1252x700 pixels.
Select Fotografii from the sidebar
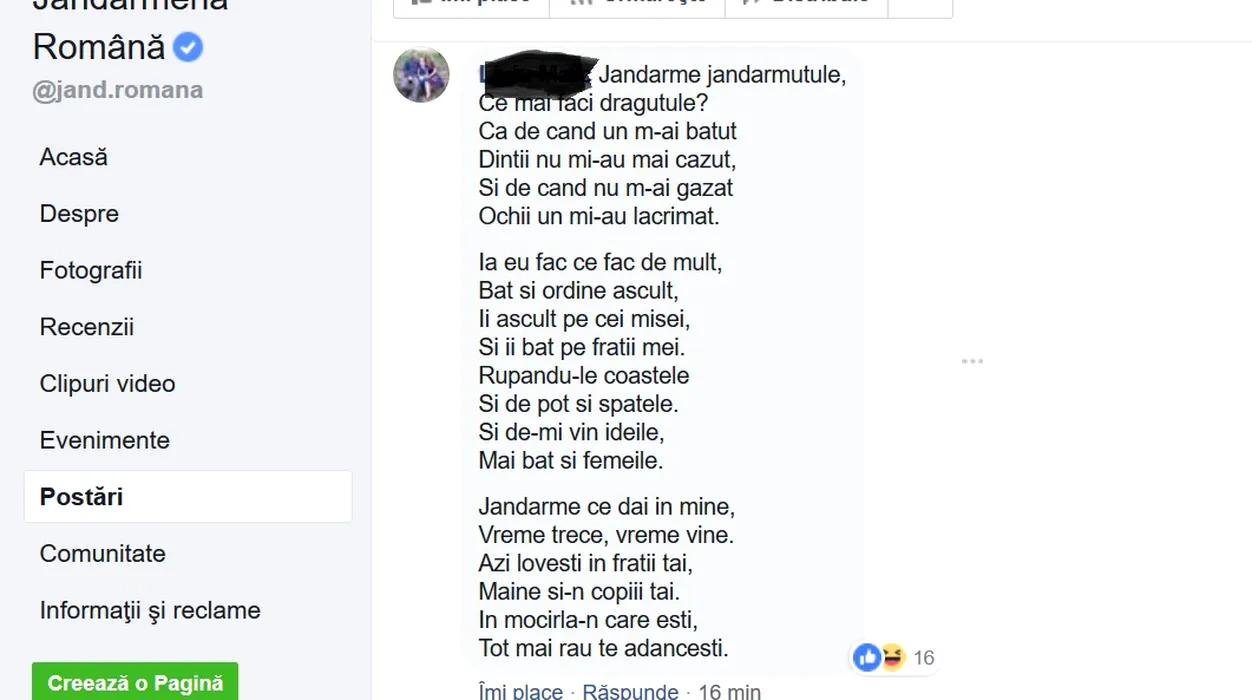91,271
